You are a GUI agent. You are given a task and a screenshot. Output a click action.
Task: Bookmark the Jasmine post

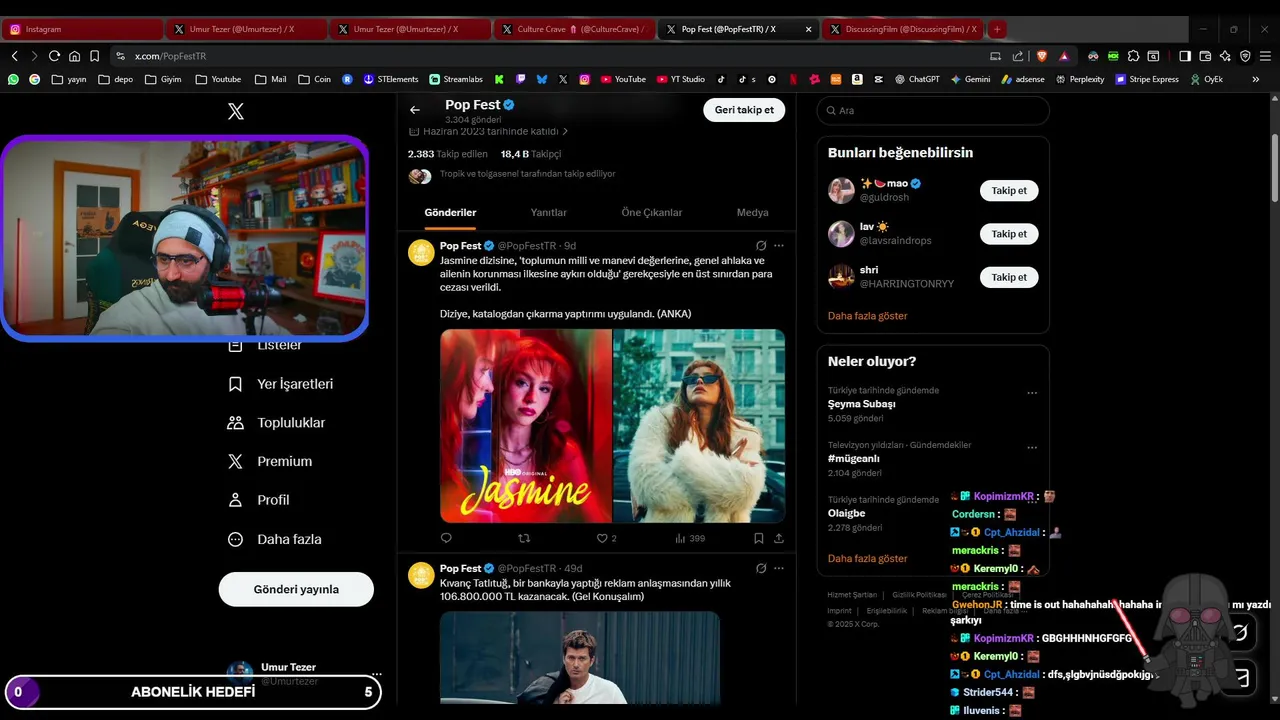[x=759, y=538]
